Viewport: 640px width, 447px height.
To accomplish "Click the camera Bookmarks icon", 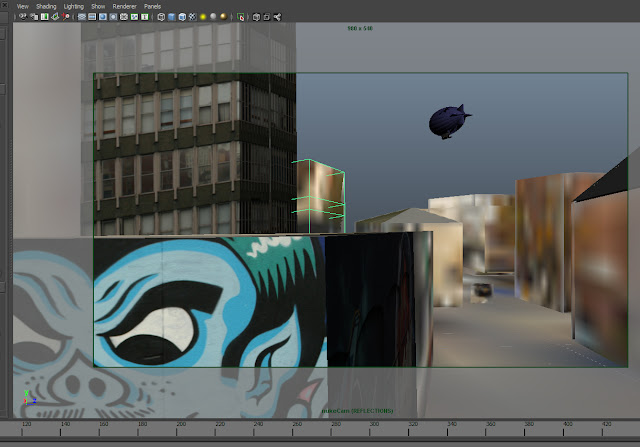I will click(x=44, y=17).
